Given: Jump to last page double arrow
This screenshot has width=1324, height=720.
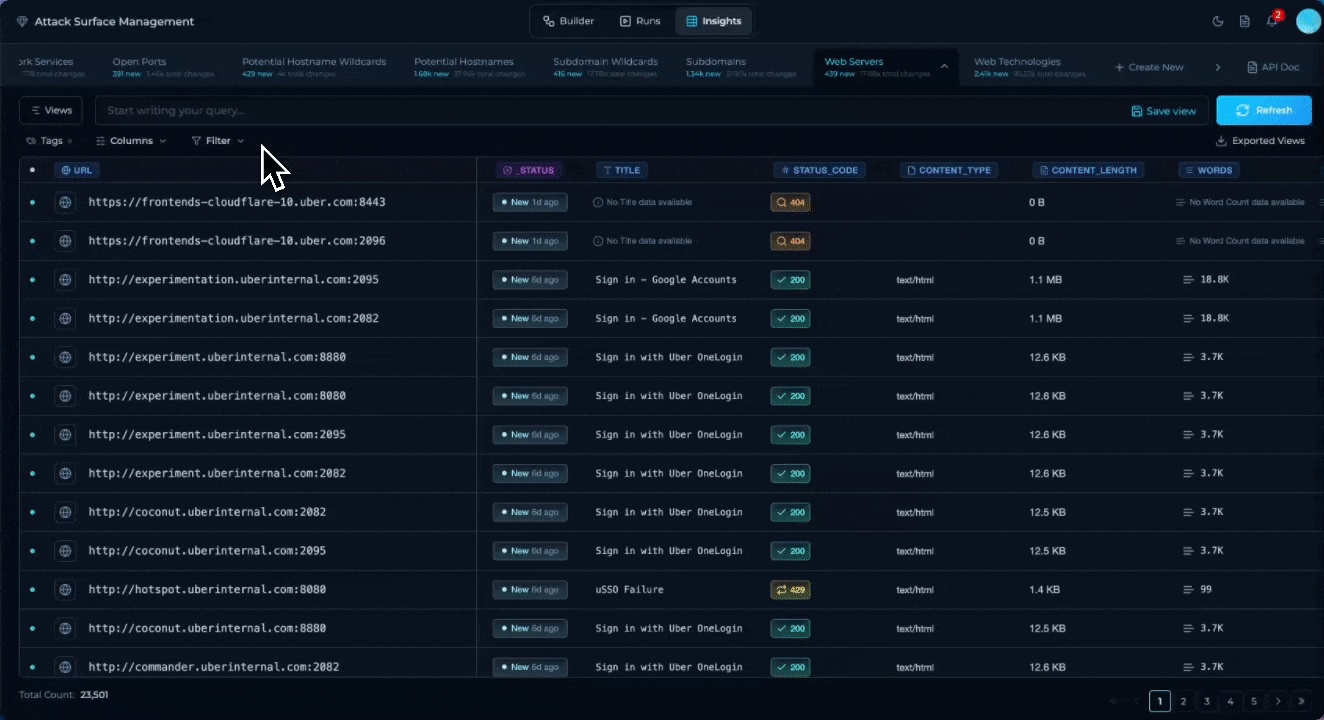Looking at the screenshot, I should (x=1302, y=701).
